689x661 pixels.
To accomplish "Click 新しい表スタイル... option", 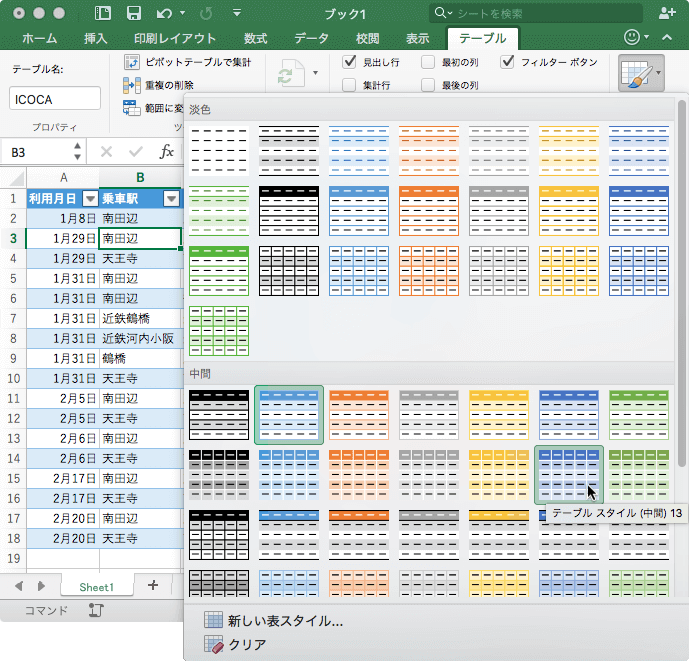I will click(x=285, y=621).
